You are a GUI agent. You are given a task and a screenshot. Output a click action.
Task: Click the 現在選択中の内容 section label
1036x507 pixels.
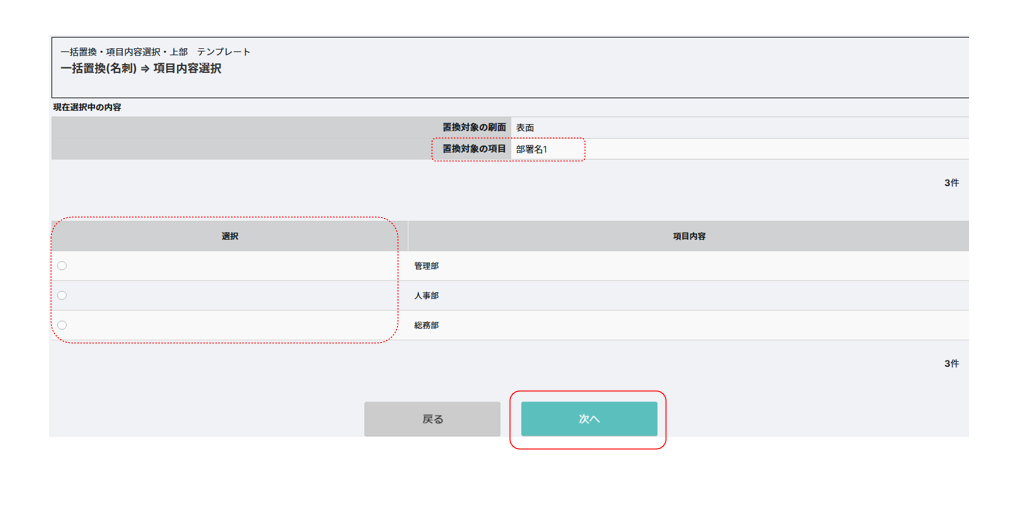(x=87, y=107)
